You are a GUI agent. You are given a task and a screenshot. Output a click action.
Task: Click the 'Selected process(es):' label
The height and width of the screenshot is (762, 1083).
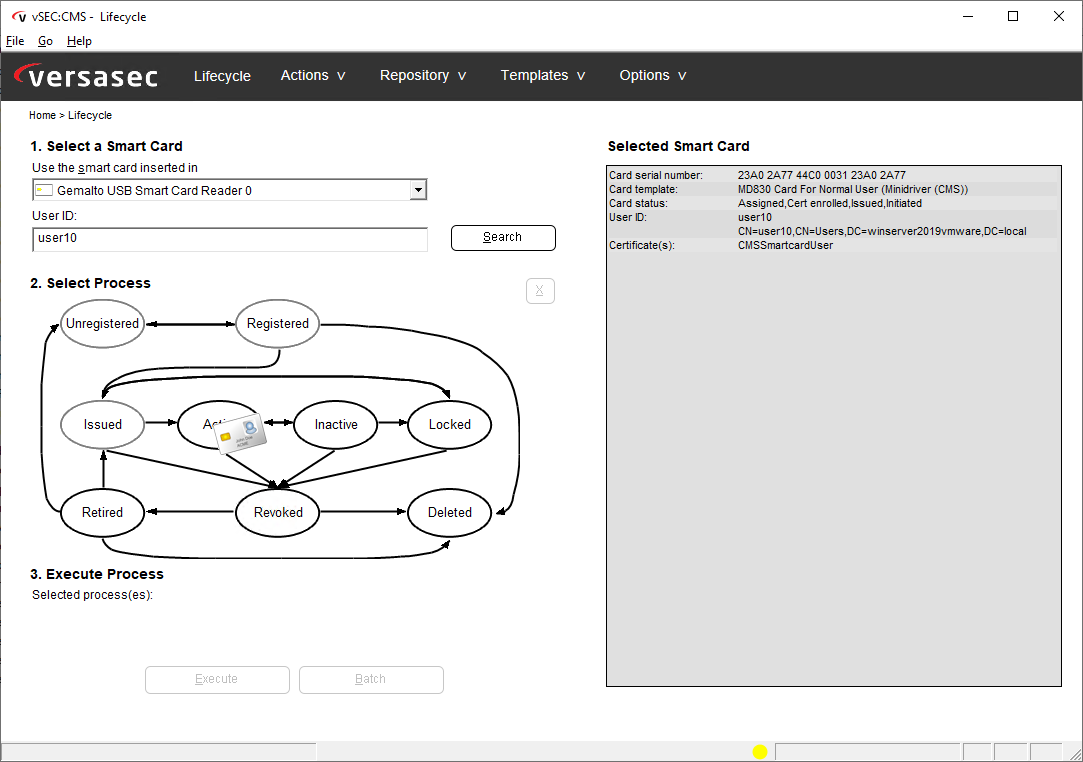(x=93, y=595)
